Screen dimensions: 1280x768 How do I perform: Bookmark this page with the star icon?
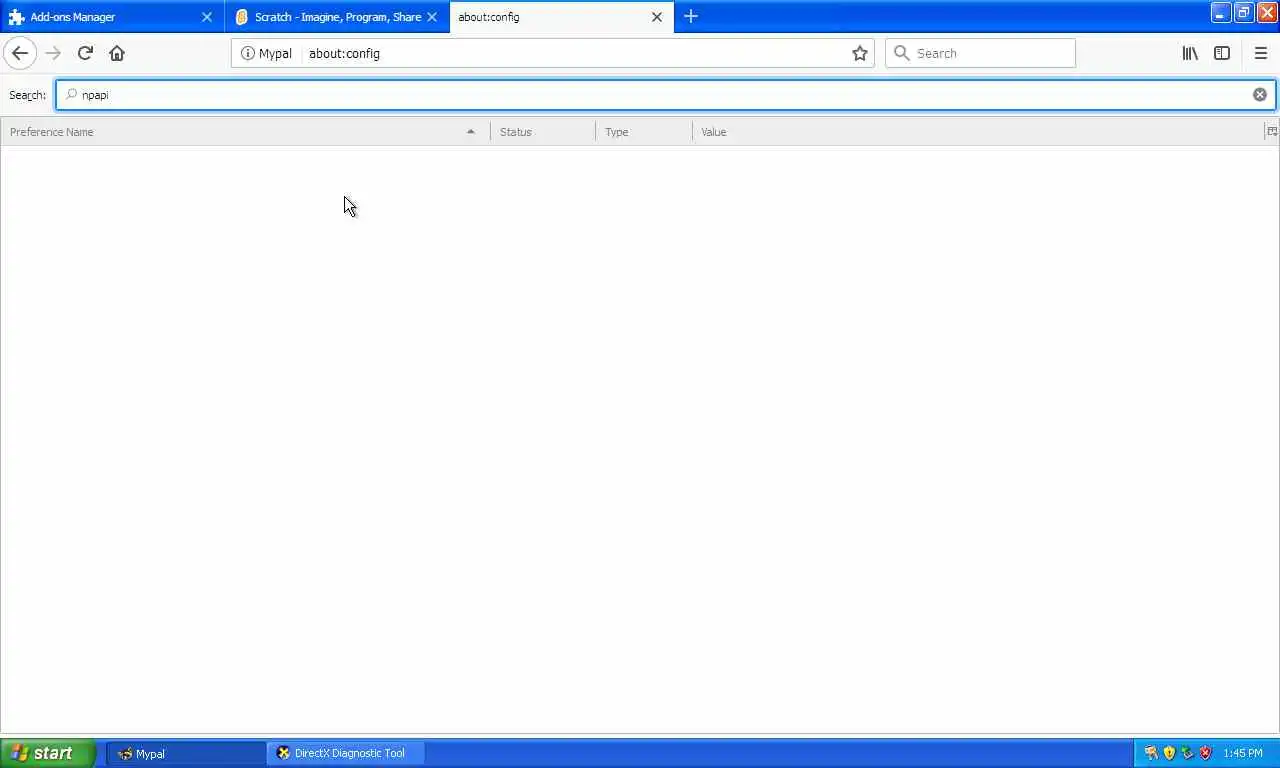[x=860, y=53]
